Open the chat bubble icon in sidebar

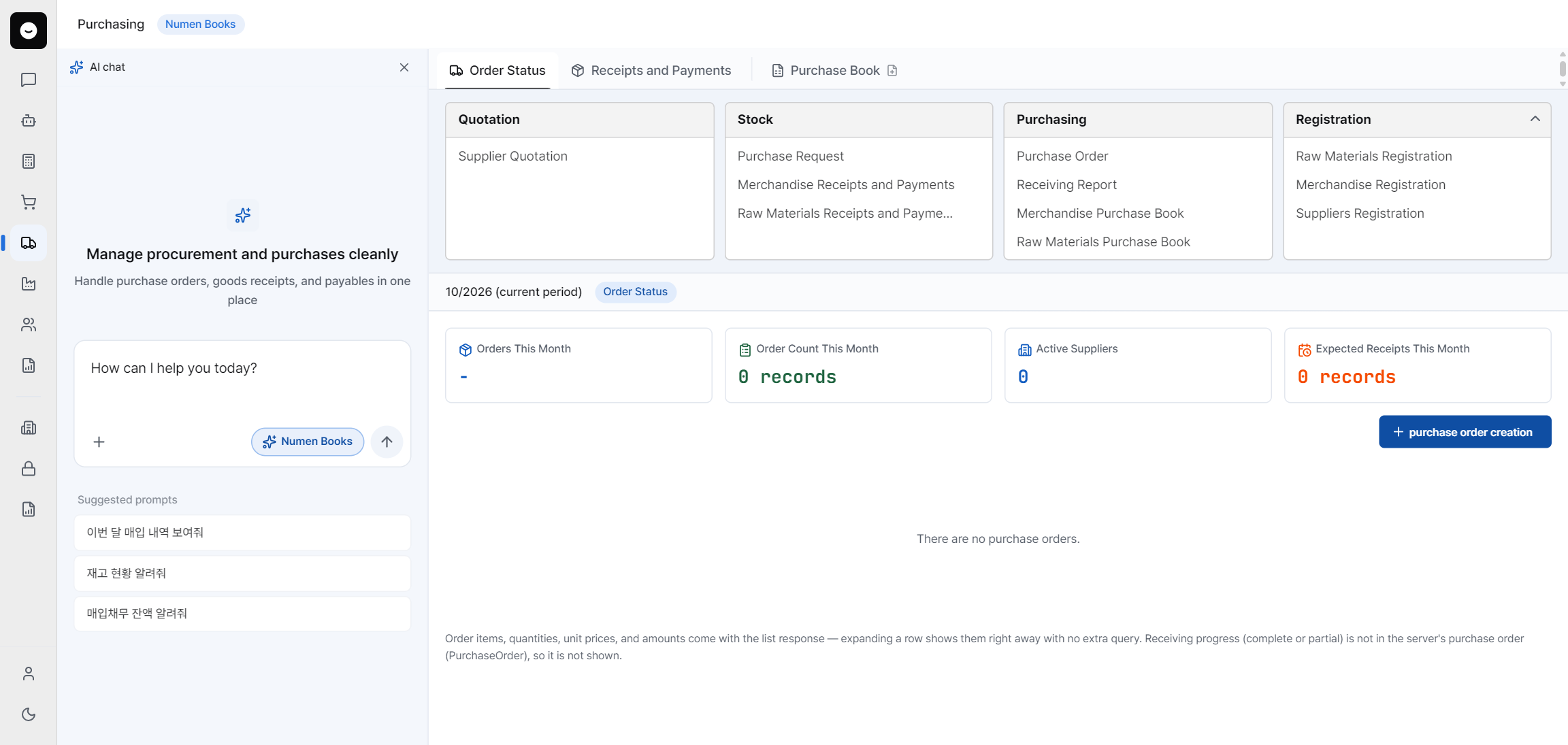[29, 80]
